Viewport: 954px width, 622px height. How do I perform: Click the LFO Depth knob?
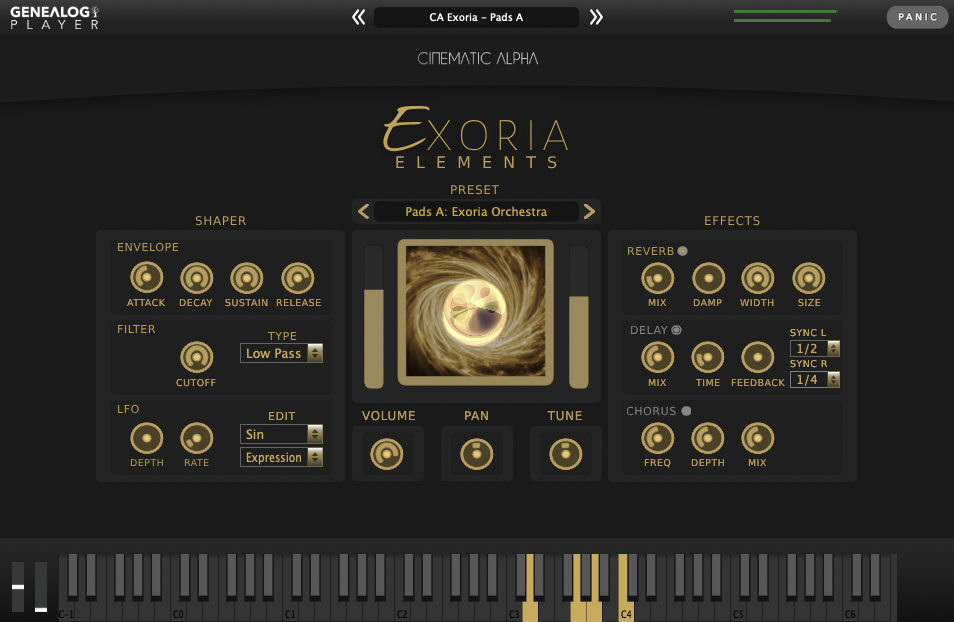(x=147, y=438)
